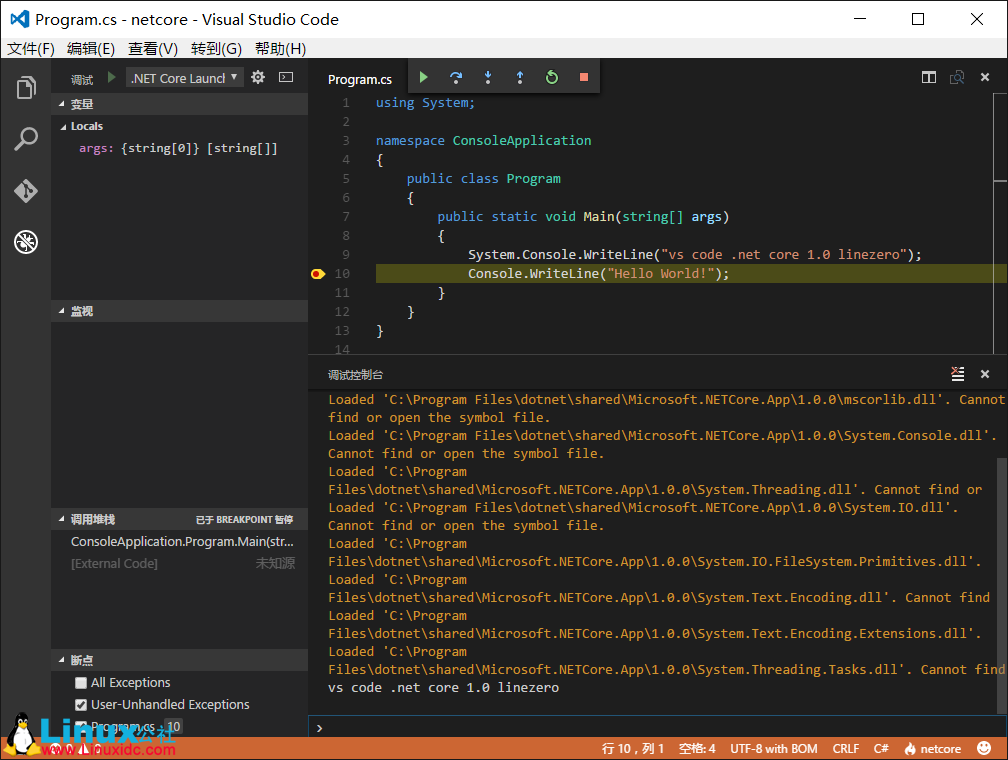Change encoding UTF-8 with BOM
1008x760 pixels.
(x=773, y=748)
